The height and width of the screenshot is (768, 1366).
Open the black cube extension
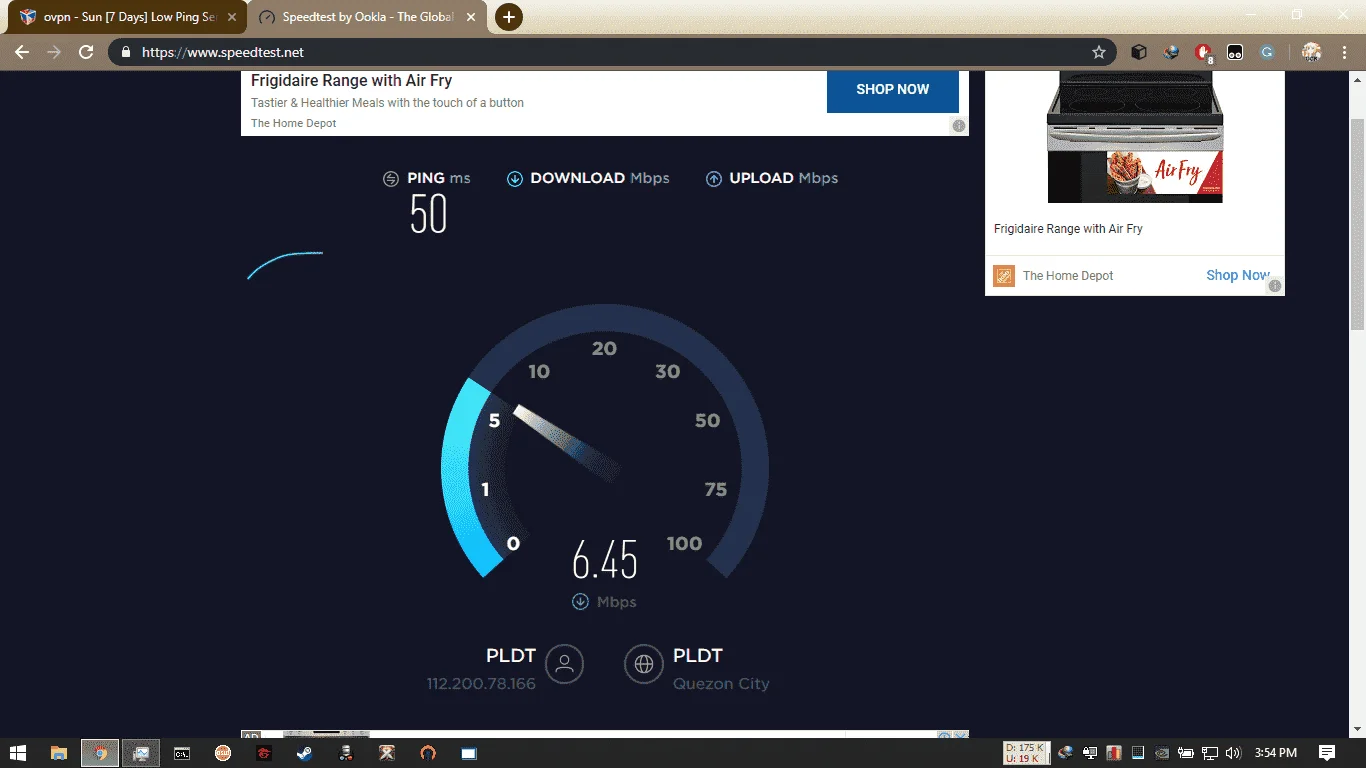[1138, 52]
